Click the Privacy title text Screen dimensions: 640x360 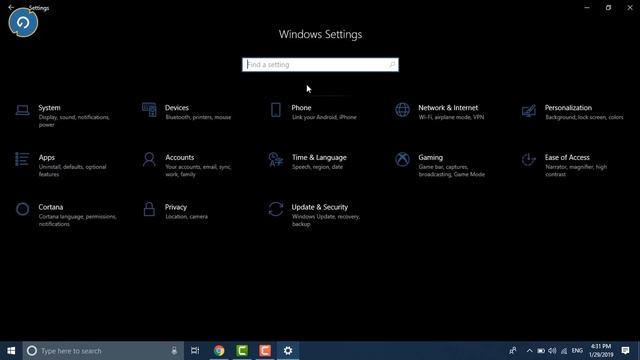(x=176, y=207)
